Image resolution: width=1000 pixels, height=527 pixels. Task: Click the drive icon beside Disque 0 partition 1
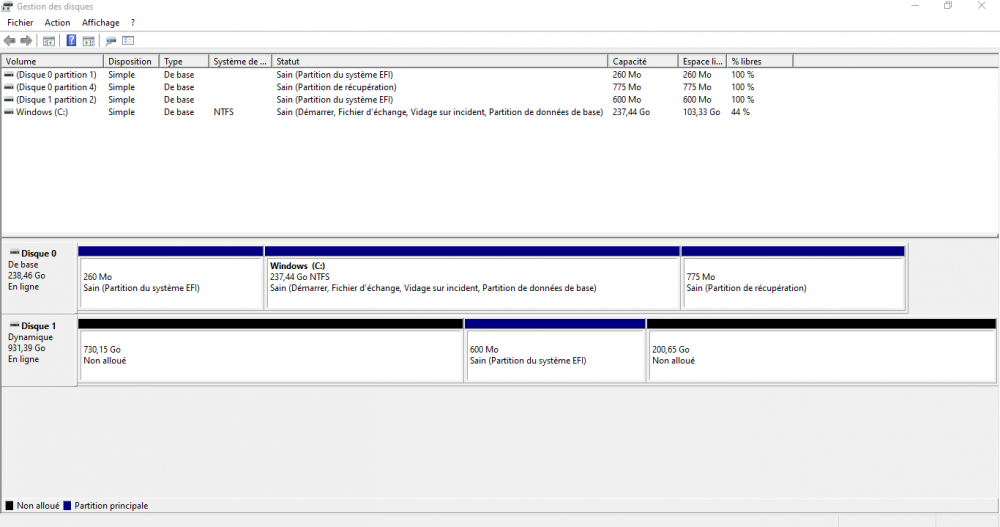tap(8, 75)
